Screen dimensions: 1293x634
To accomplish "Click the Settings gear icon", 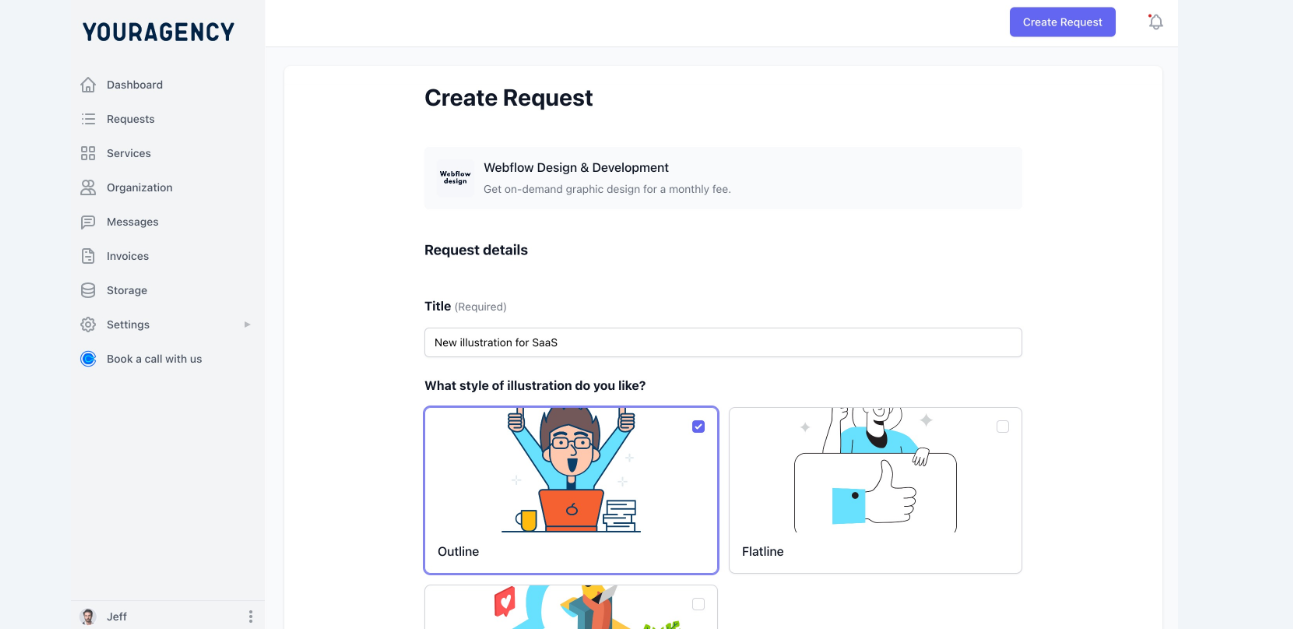I will 88,324.
